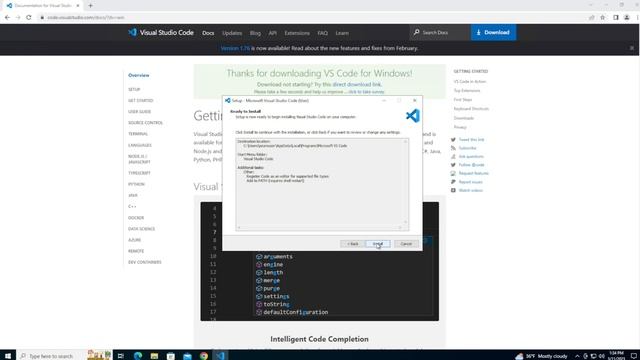
Task: Open Top Extensions link
Action: pos(467,91)
